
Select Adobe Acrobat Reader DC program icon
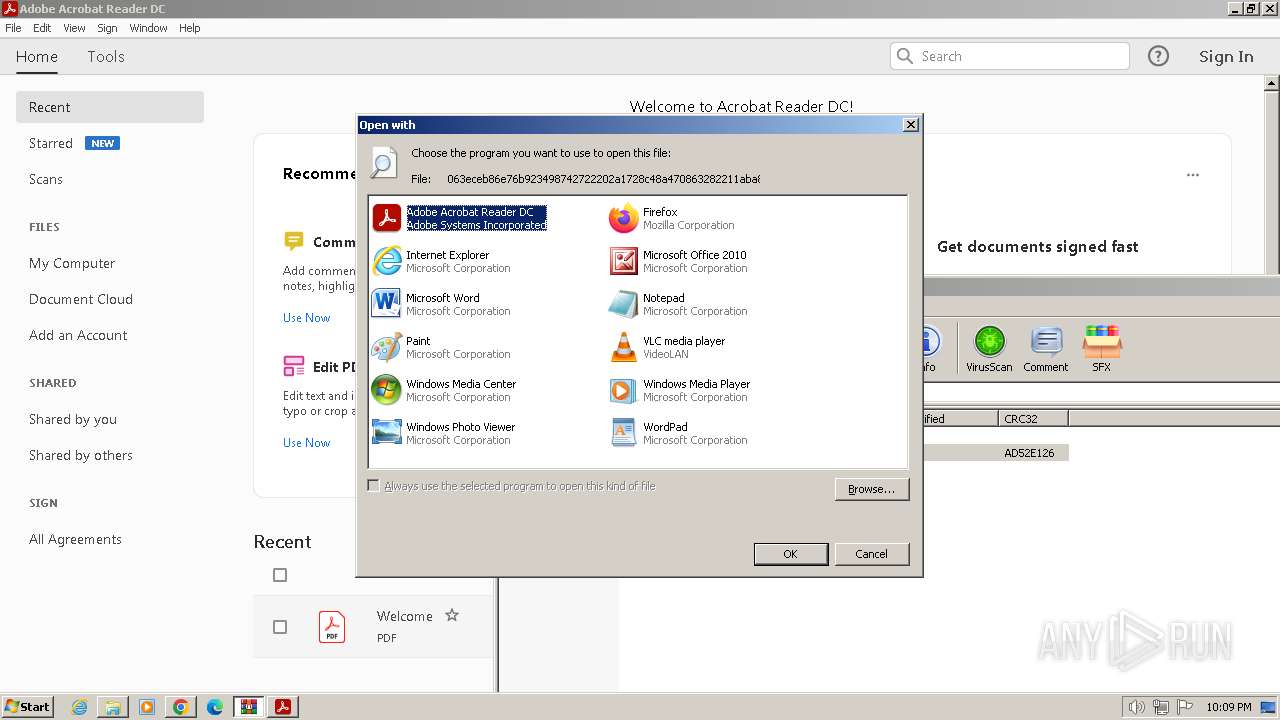point(387,218)
